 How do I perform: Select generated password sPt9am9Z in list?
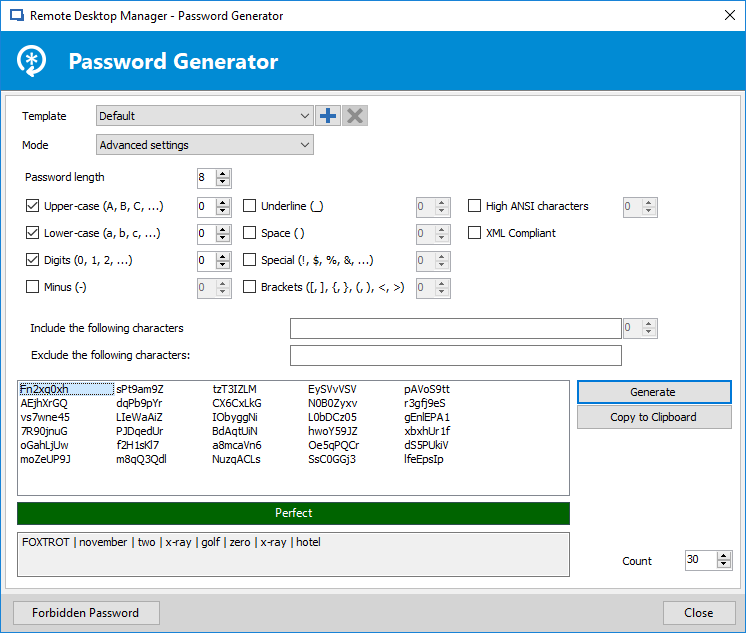[140, 389]
